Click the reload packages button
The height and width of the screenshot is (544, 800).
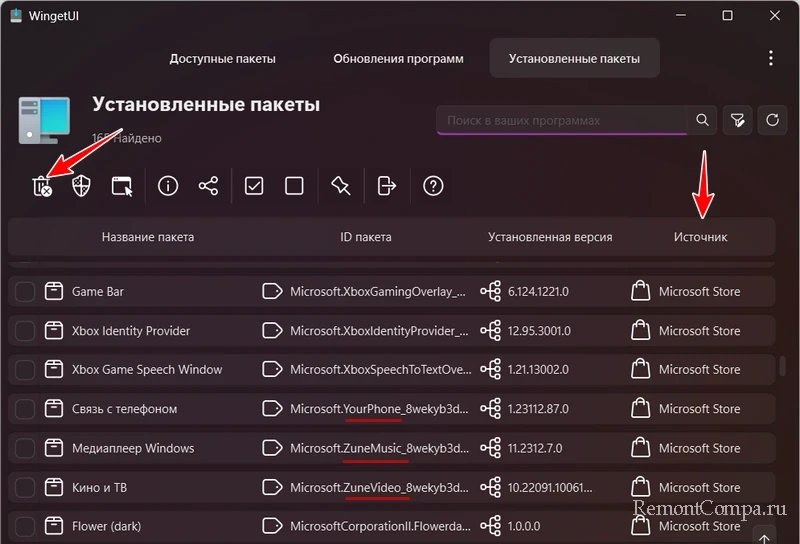(x=772, y=120)
